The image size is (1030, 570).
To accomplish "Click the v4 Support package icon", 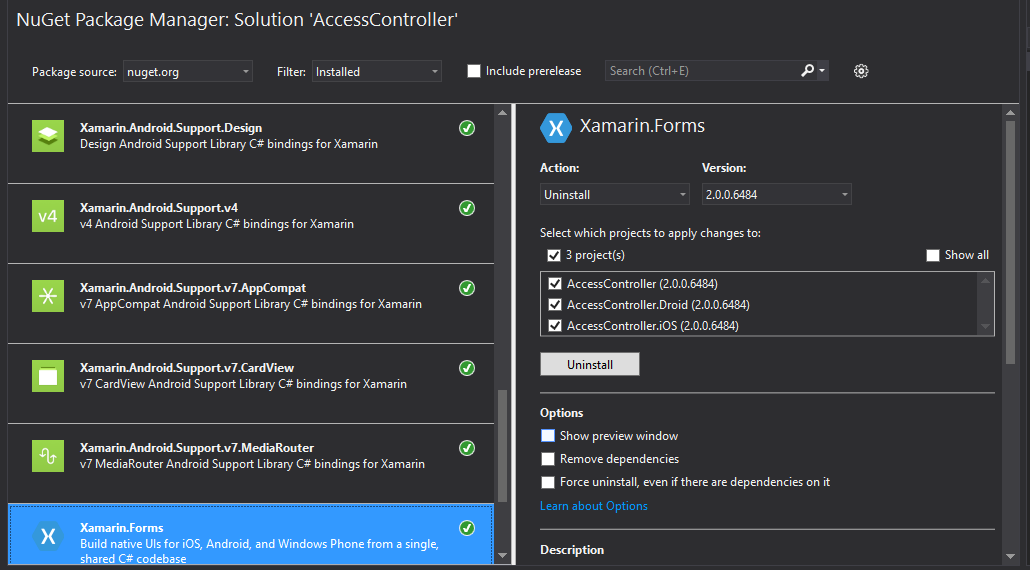I will click(48, 216).
